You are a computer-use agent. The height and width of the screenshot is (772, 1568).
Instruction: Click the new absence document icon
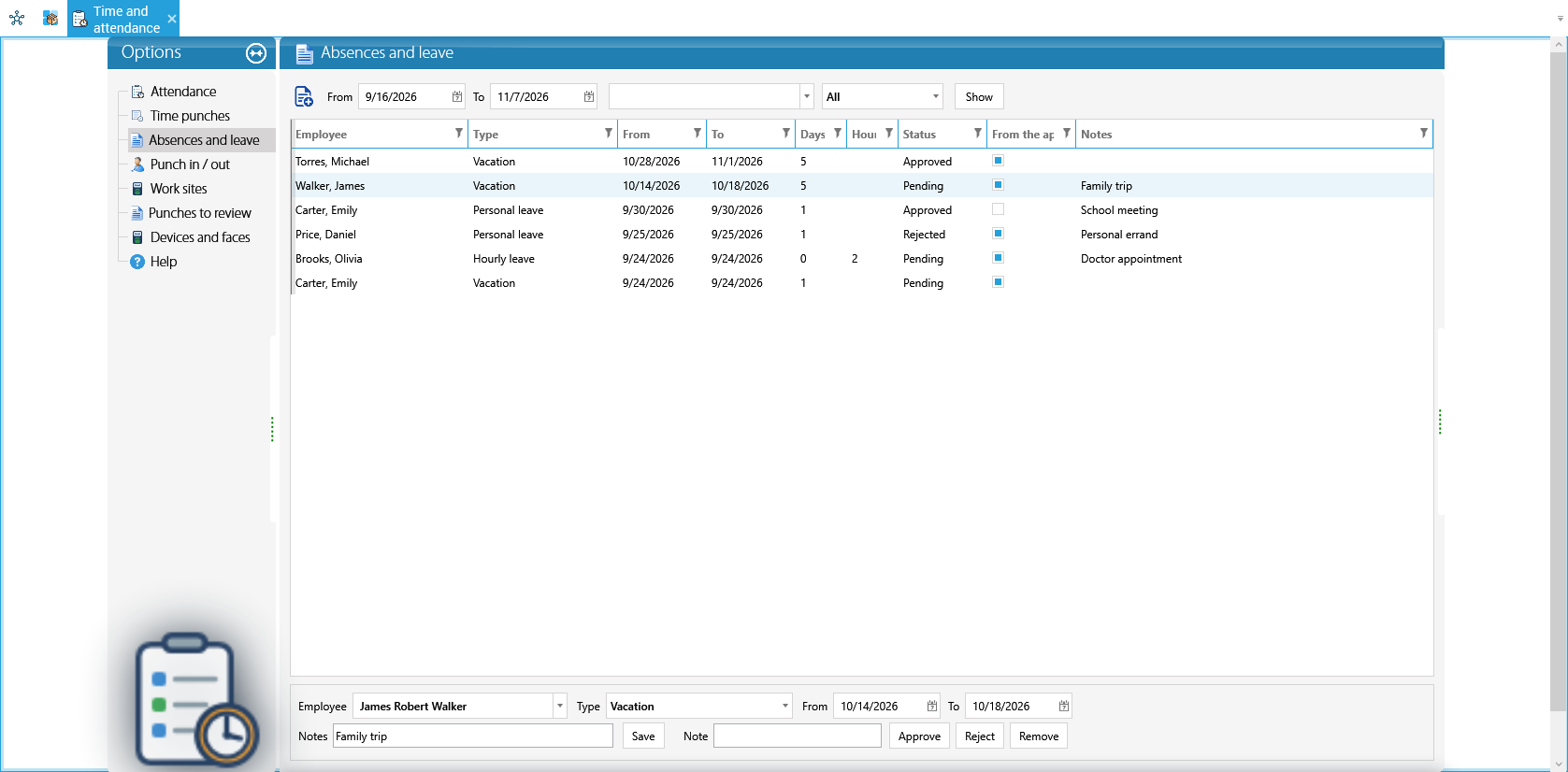(304, 96)
